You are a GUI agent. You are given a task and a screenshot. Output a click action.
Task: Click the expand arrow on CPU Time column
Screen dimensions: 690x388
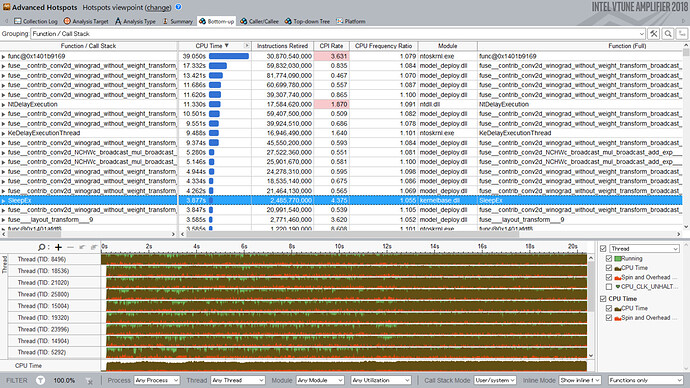[246, 46]
